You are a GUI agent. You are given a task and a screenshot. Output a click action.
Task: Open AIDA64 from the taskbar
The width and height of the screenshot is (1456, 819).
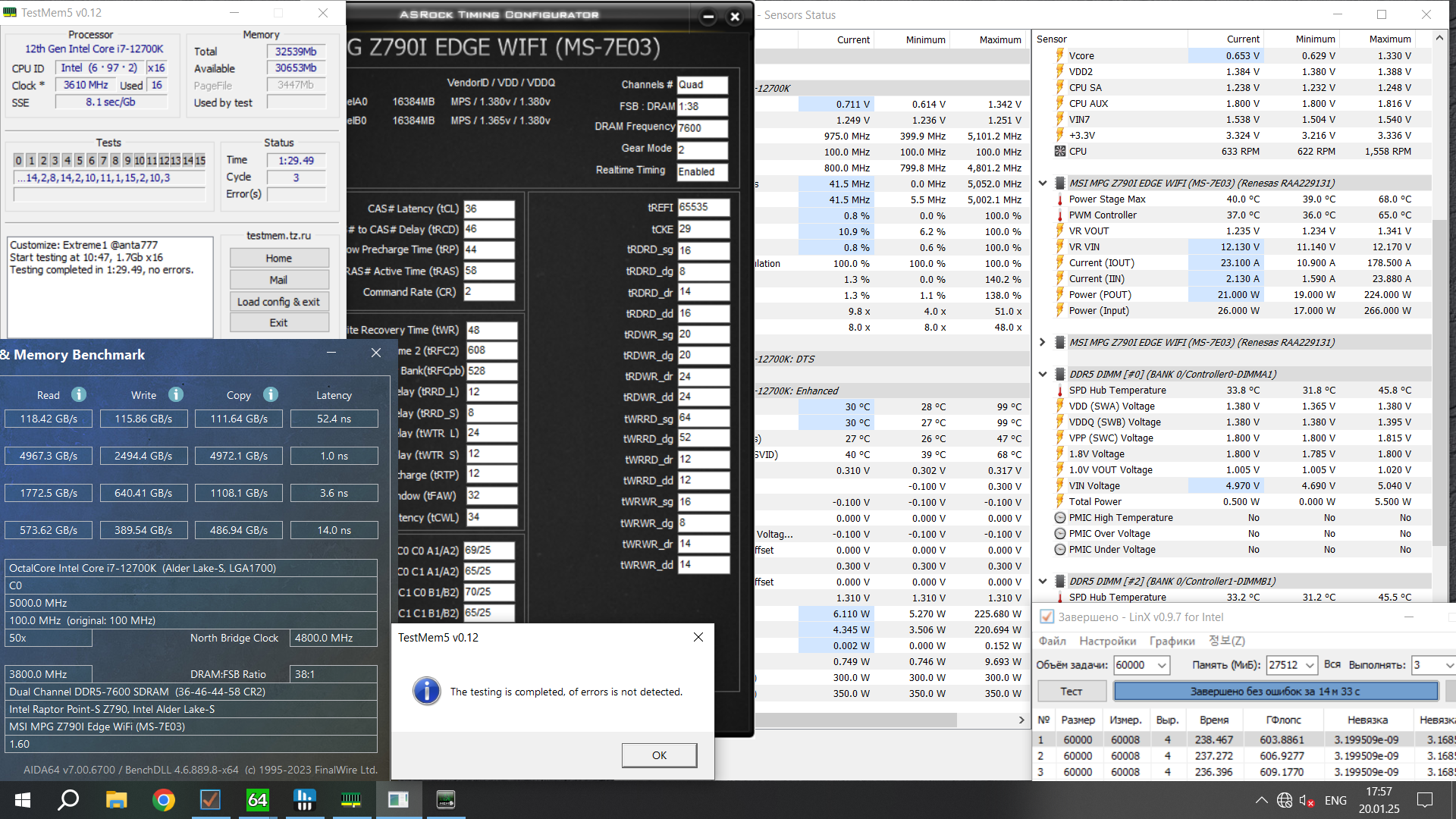[258, 800]
